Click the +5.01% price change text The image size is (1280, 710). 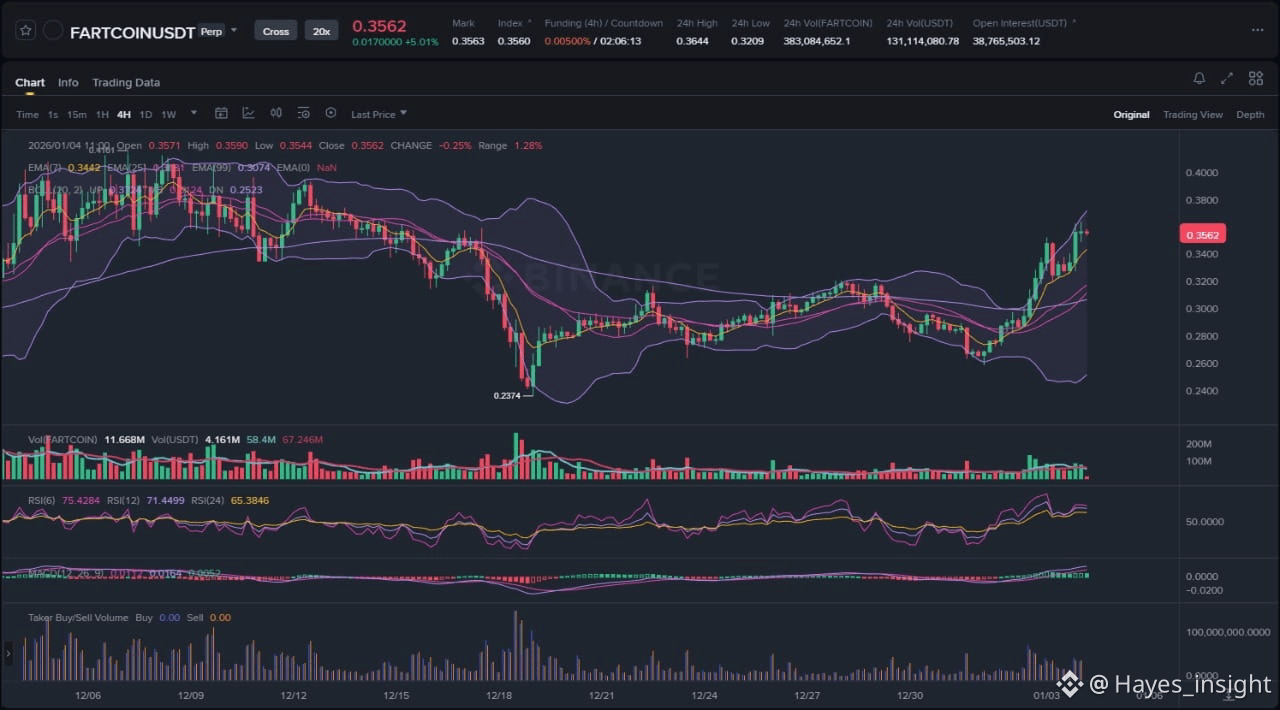421,42
